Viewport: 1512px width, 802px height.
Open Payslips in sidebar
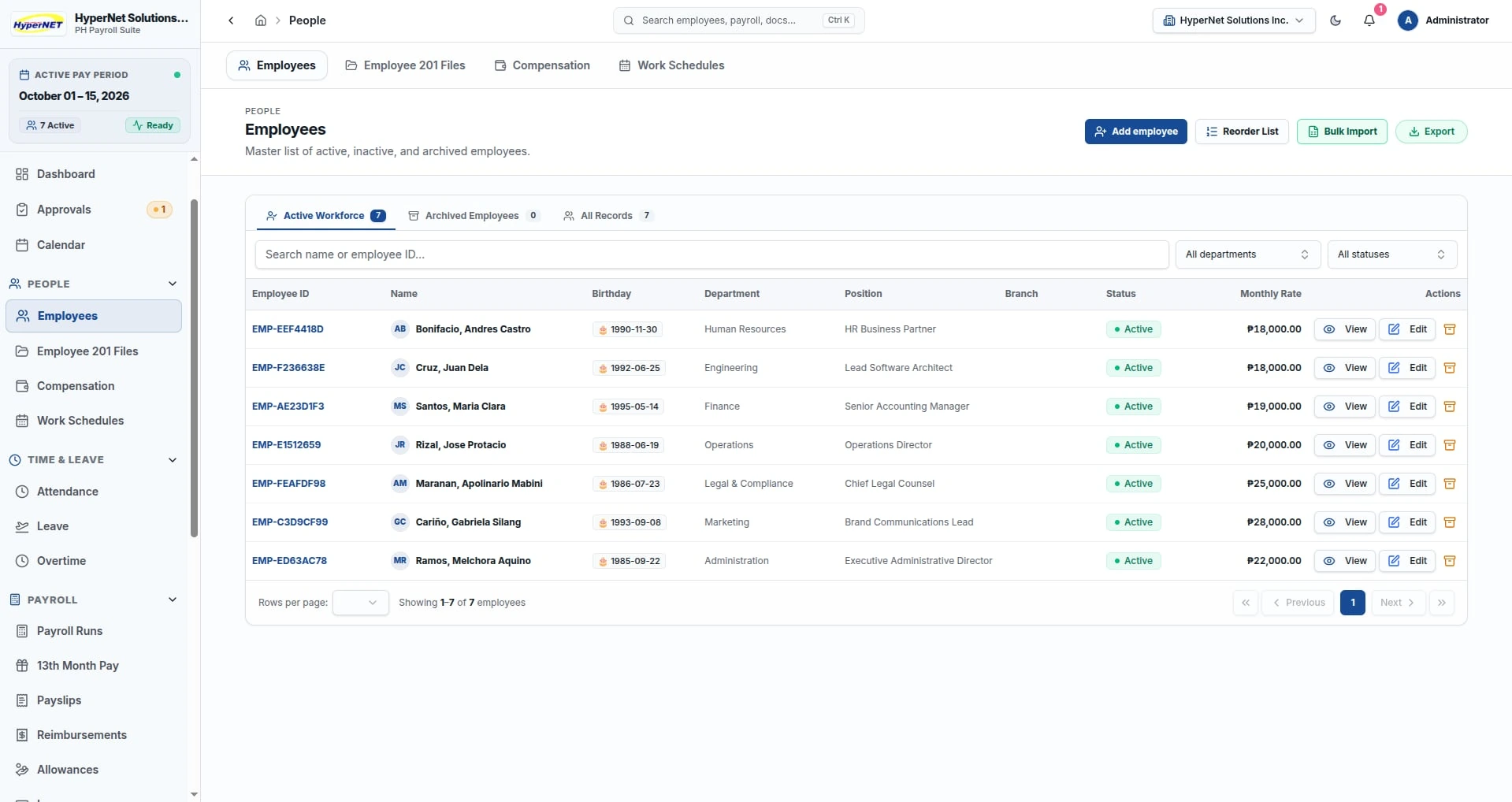[94, 700]
